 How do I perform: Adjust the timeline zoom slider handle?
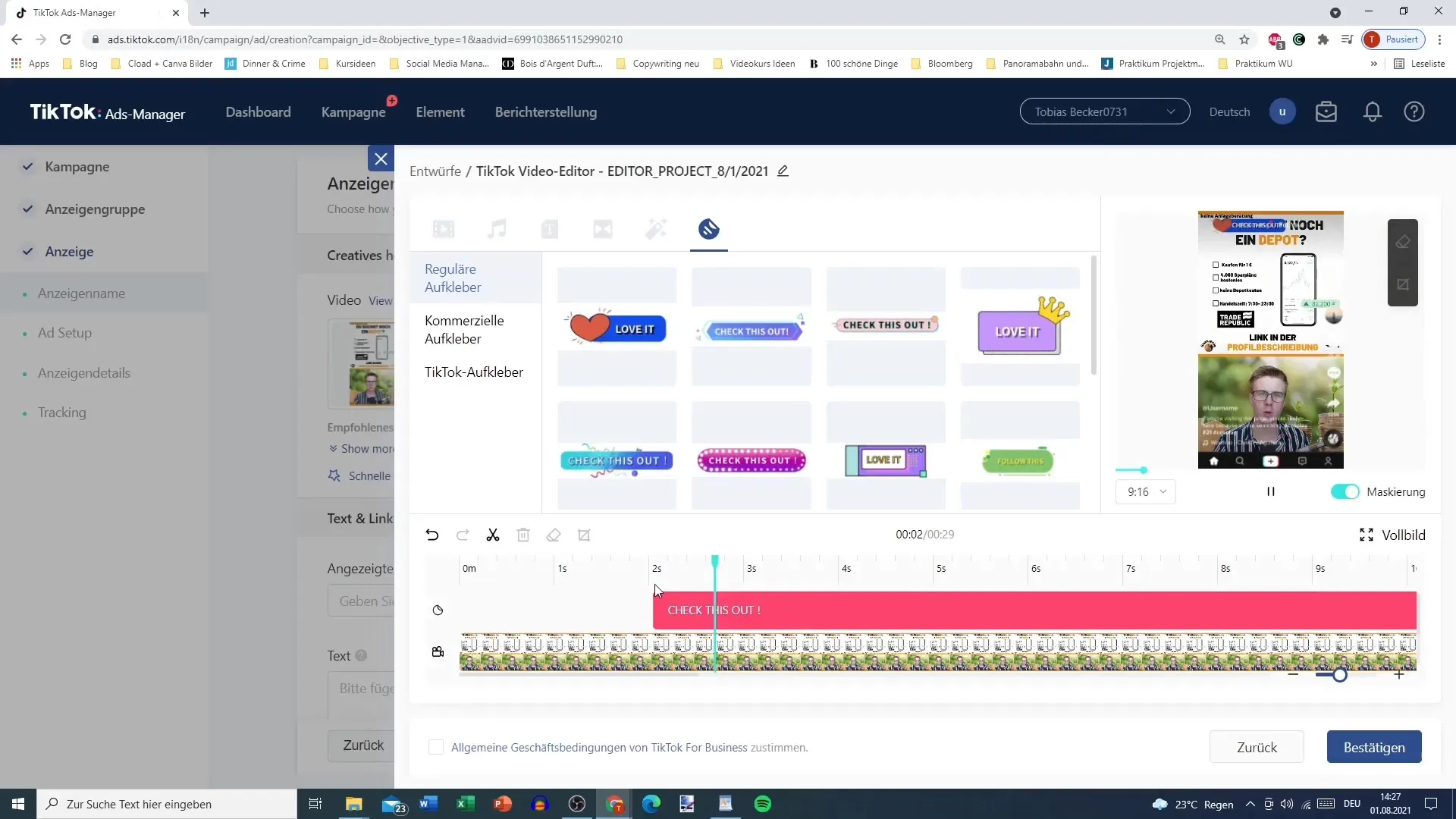[1340, 675]
